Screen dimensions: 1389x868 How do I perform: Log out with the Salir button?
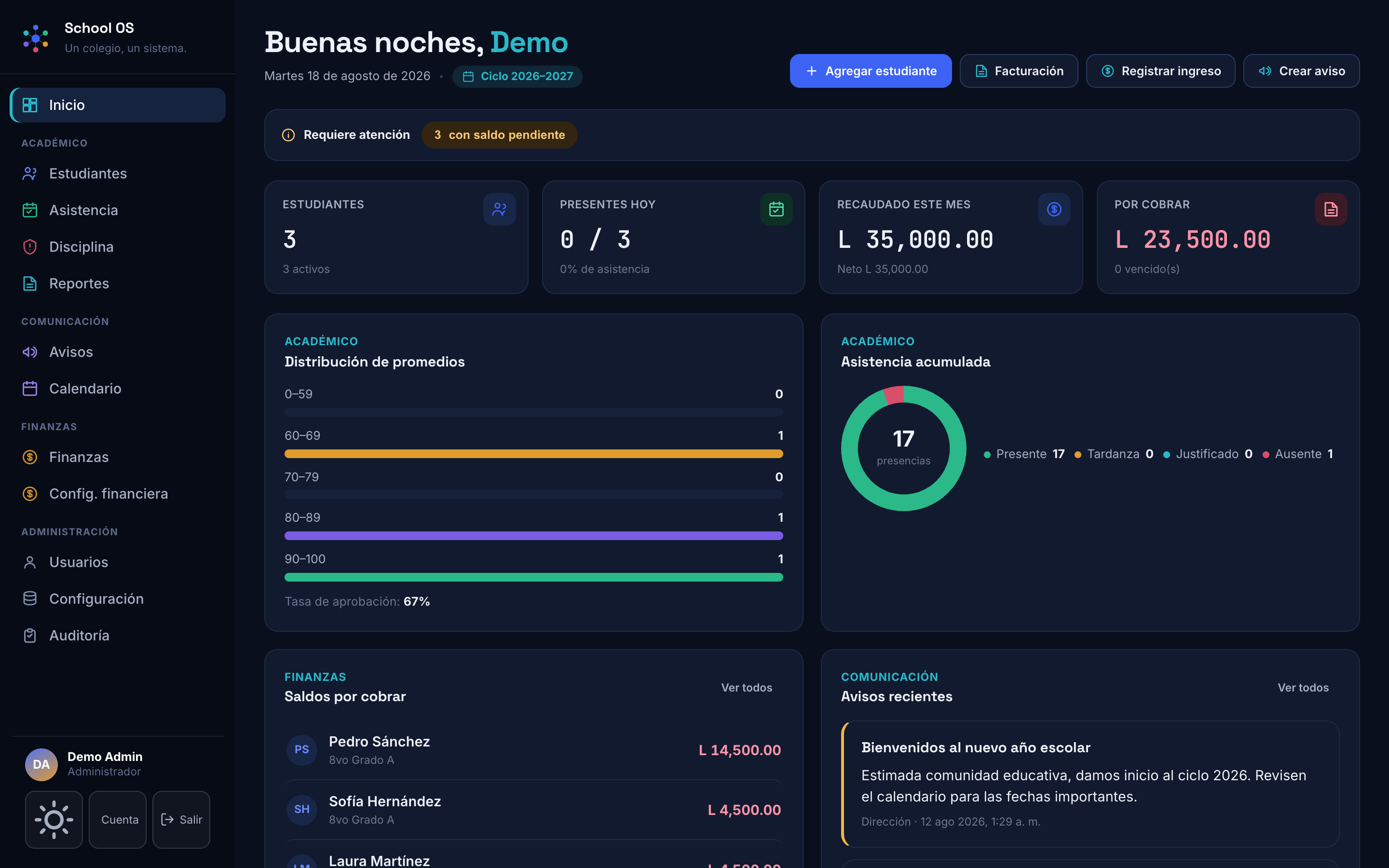coord(181,819)
